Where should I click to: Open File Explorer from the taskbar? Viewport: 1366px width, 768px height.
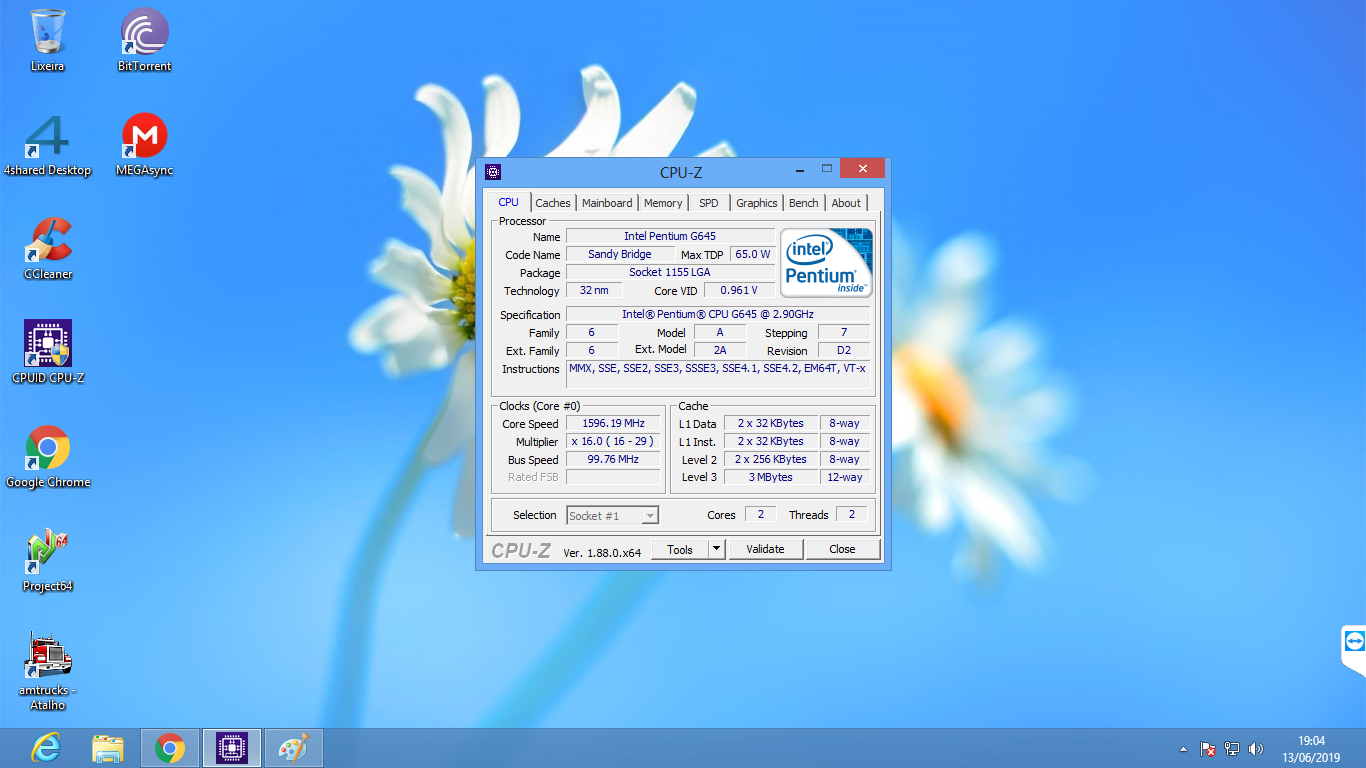pyautogui.click(x=108, y=748)
